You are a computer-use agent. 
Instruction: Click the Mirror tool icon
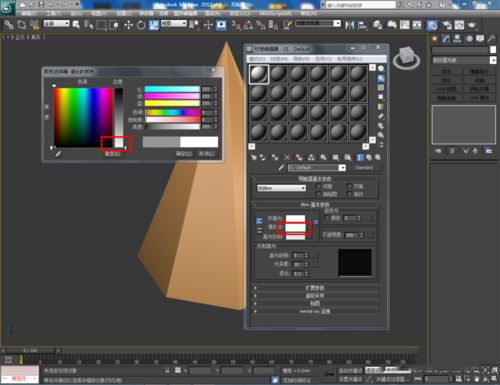pyautogui.click(x=349, y=25)
